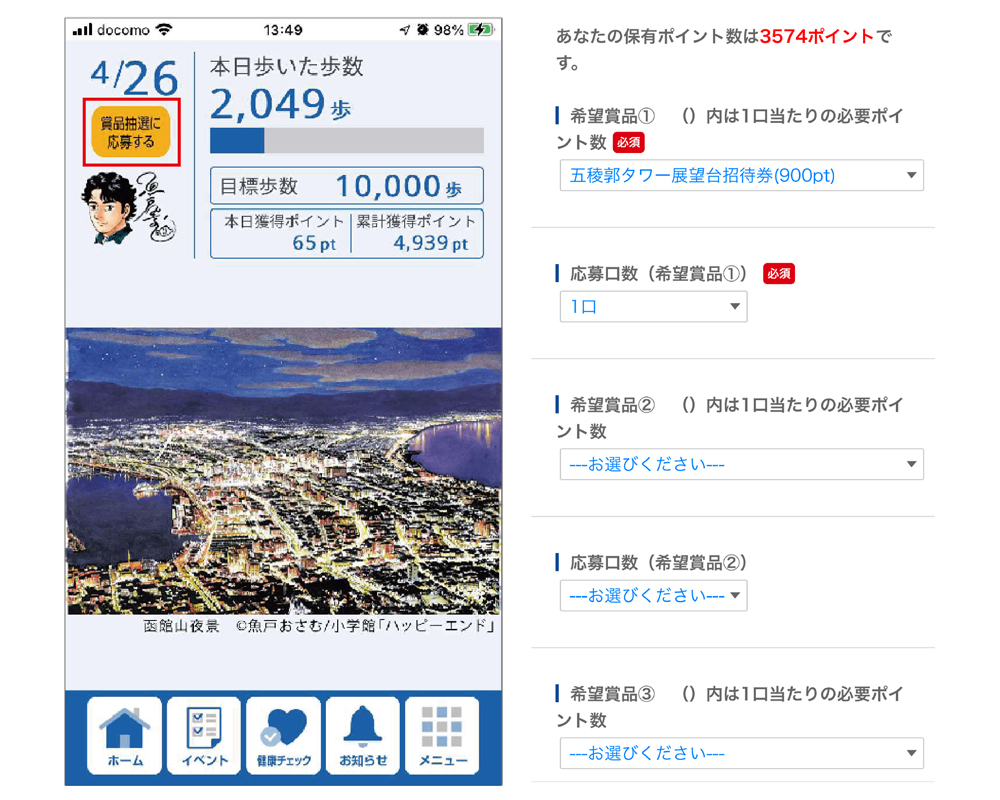Tap the alarm status icon

(423, 29)
